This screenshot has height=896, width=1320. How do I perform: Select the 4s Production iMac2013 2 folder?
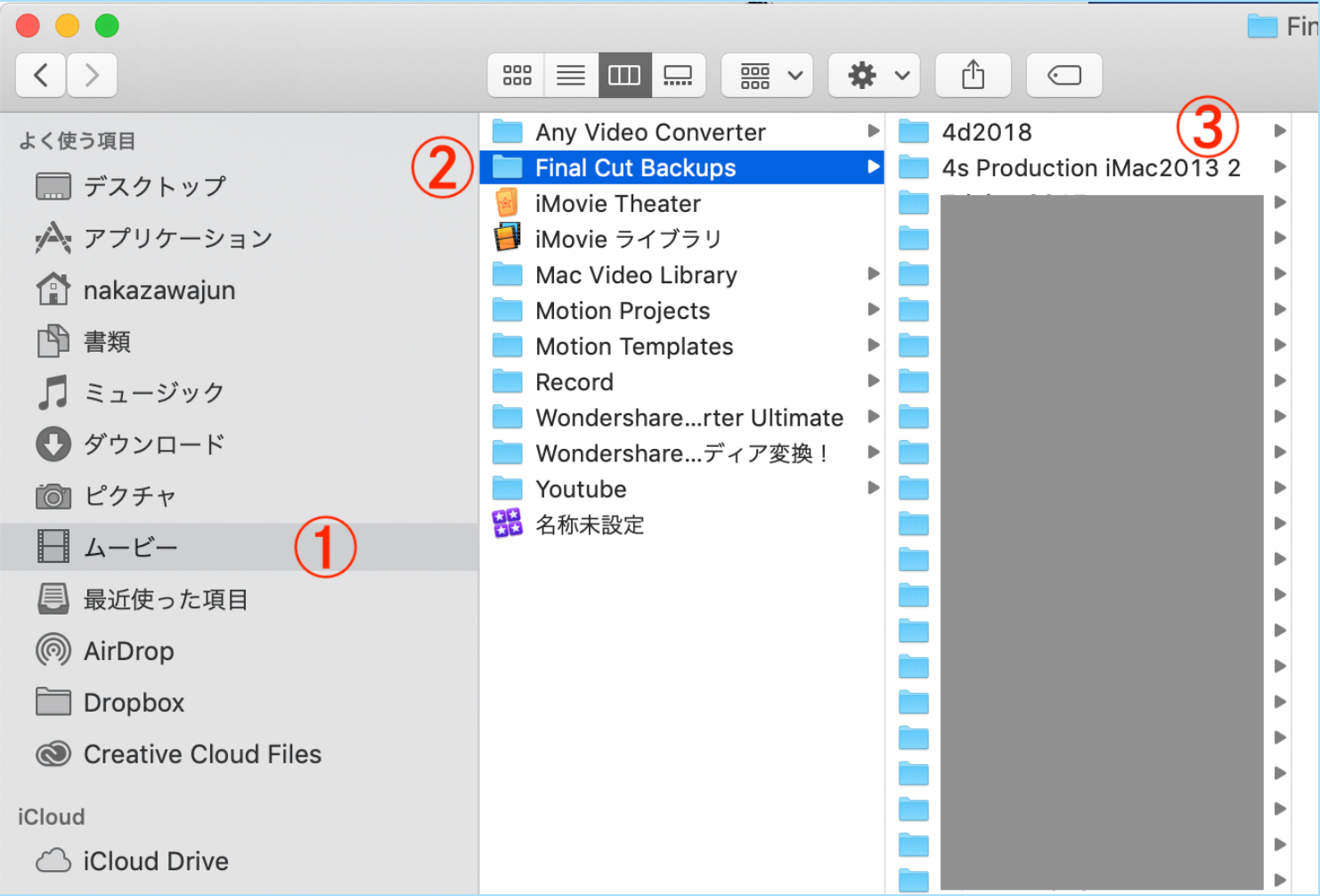click(1089, 167)
